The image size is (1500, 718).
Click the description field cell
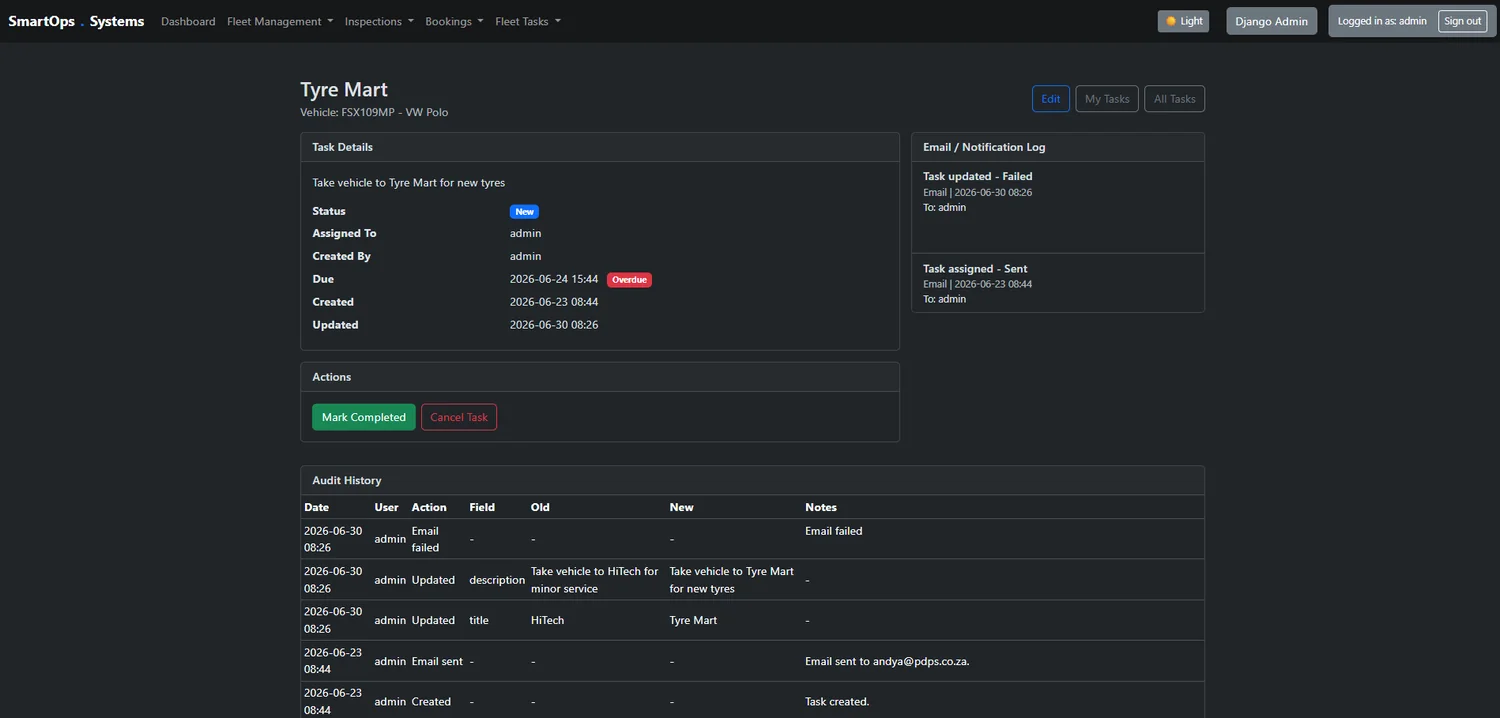497,580
